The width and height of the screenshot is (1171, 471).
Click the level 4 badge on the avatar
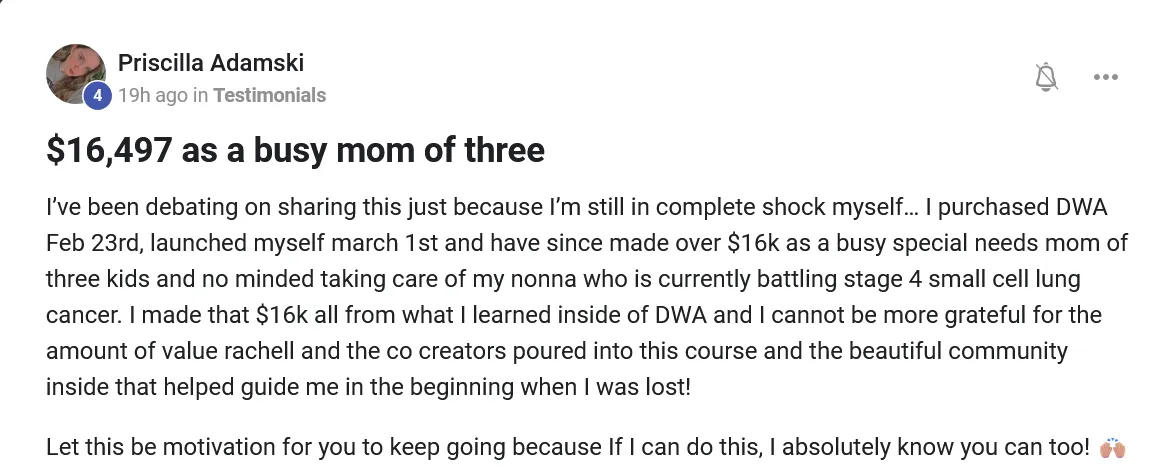tap(97, 96)
